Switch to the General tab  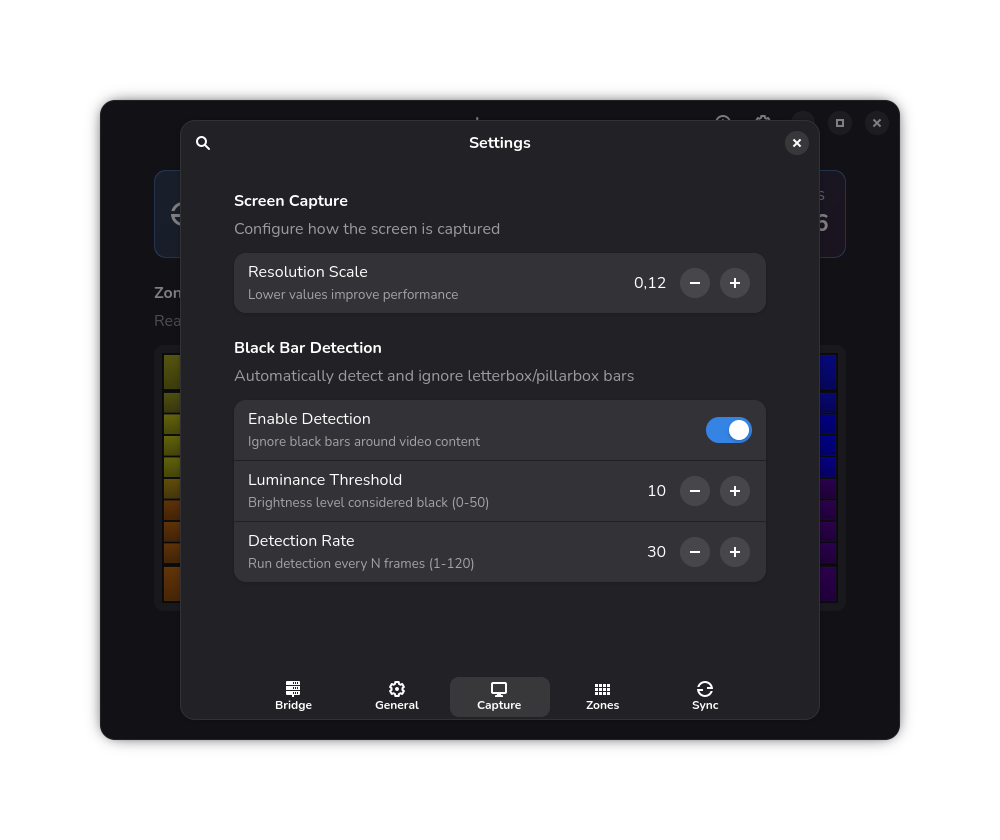(397, 696)
